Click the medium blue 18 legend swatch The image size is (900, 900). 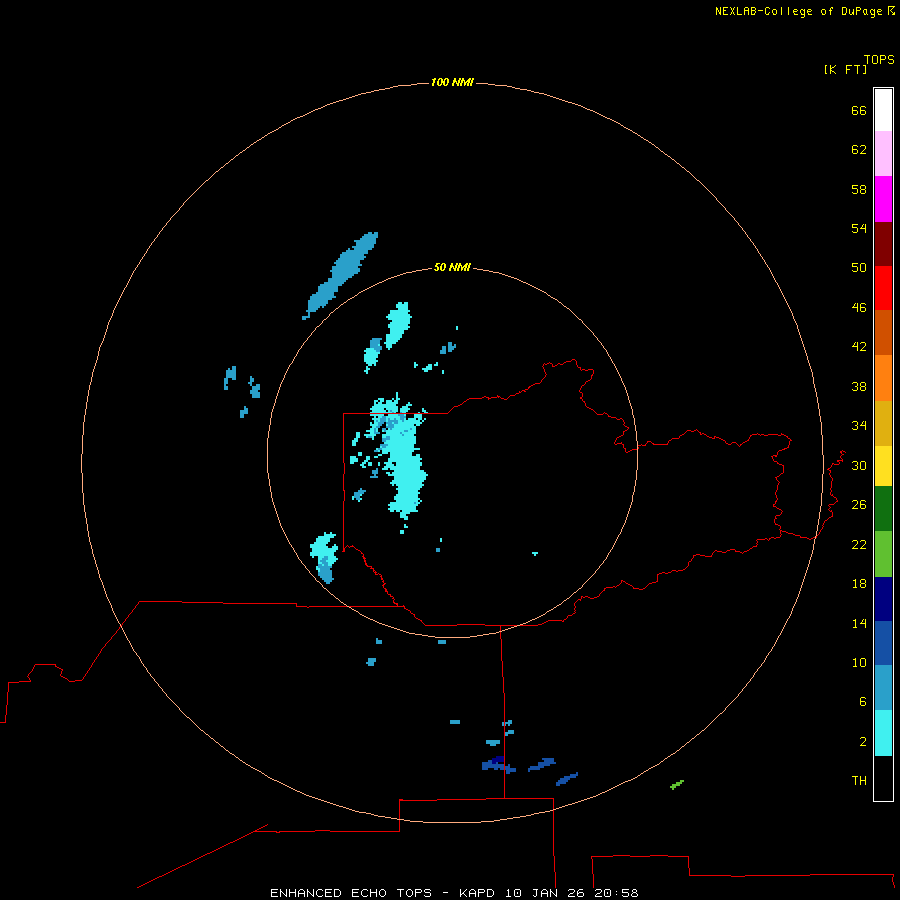pyautogui.click(x=883, y=643)
